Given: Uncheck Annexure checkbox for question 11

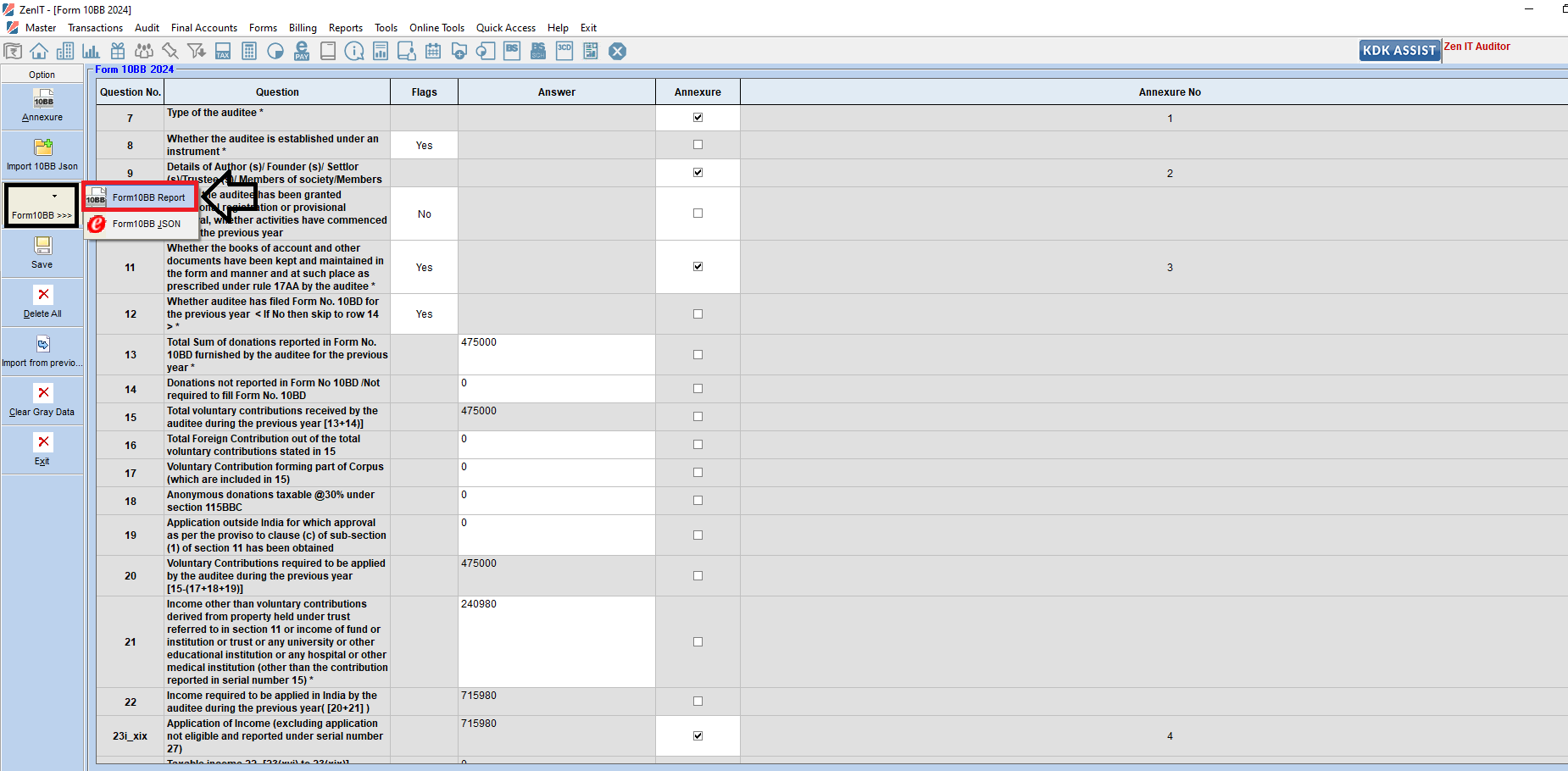Looking at the screenshot, I should point(698,267).
